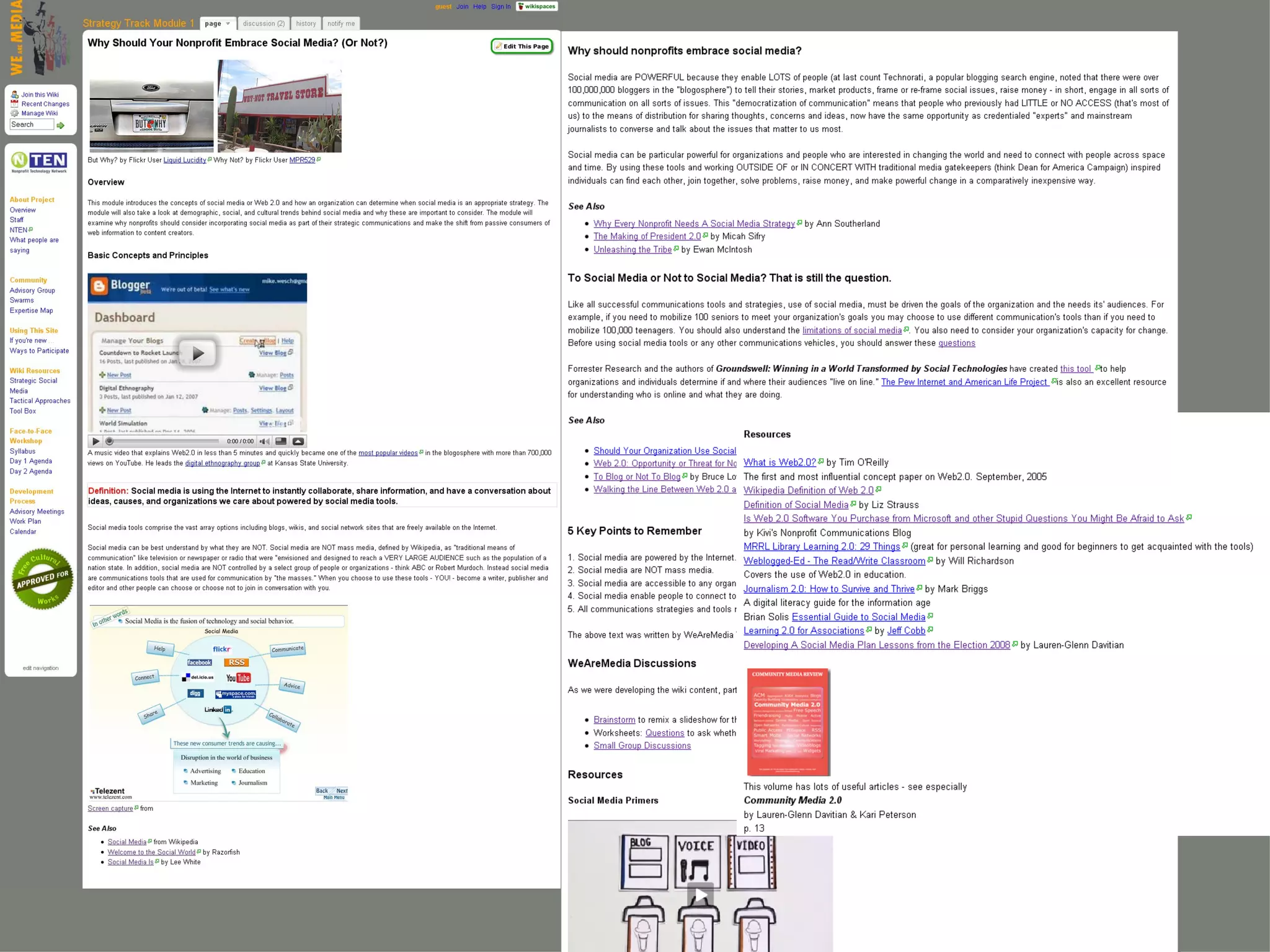Click the video player fullscreen icon

pos(281,441)
